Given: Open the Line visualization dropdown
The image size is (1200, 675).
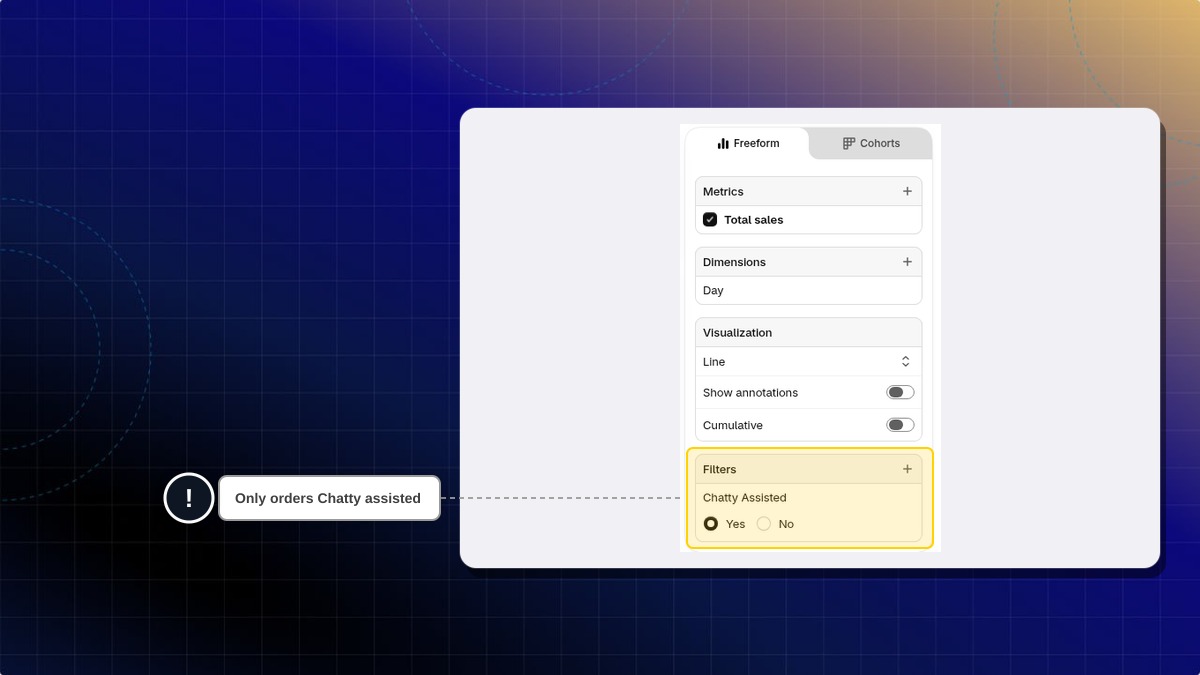Looking at the screenshot, I should click(x=808, y=362).
